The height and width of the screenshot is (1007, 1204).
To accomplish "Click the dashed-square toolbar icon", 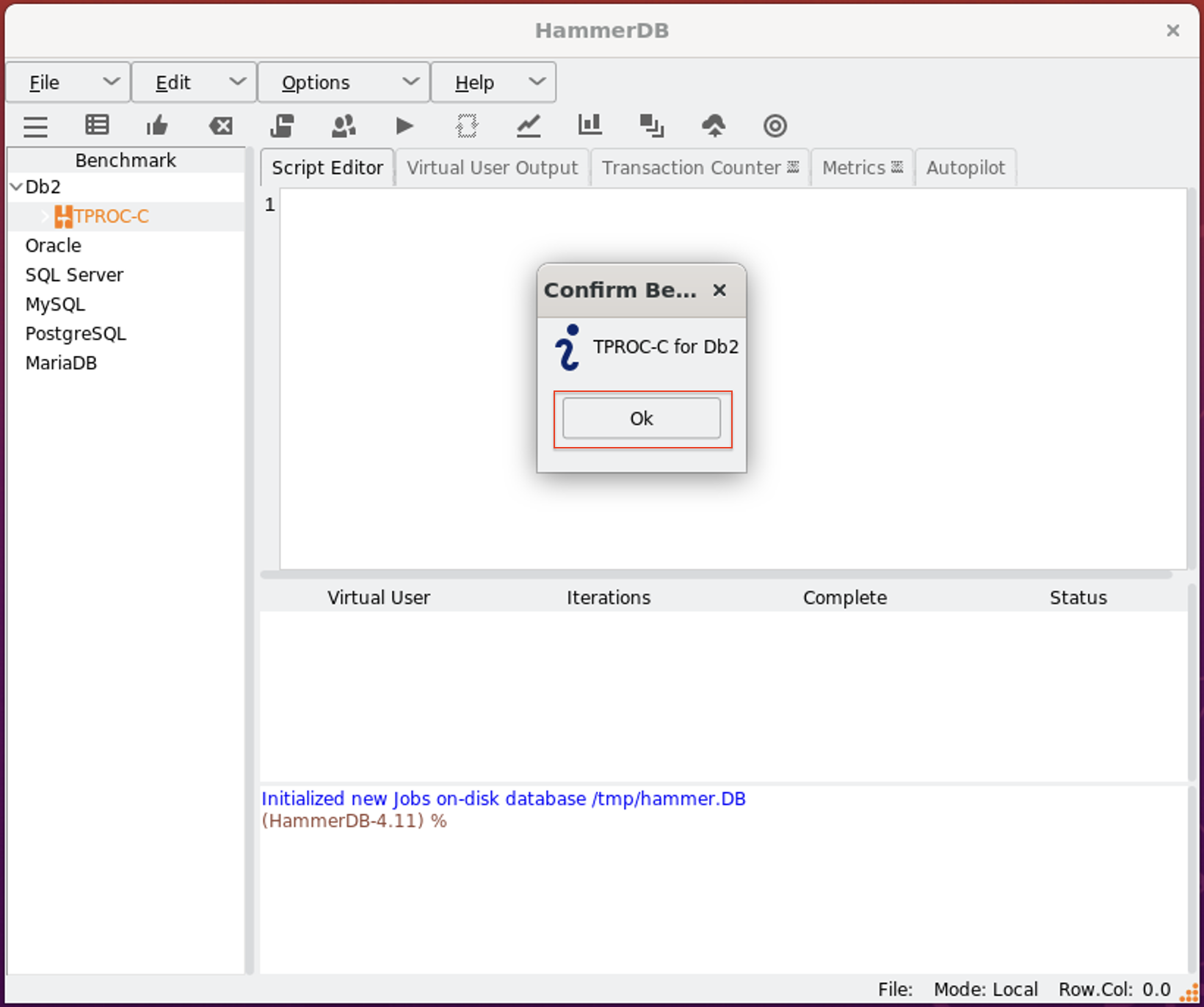I will tap(467, 126).
